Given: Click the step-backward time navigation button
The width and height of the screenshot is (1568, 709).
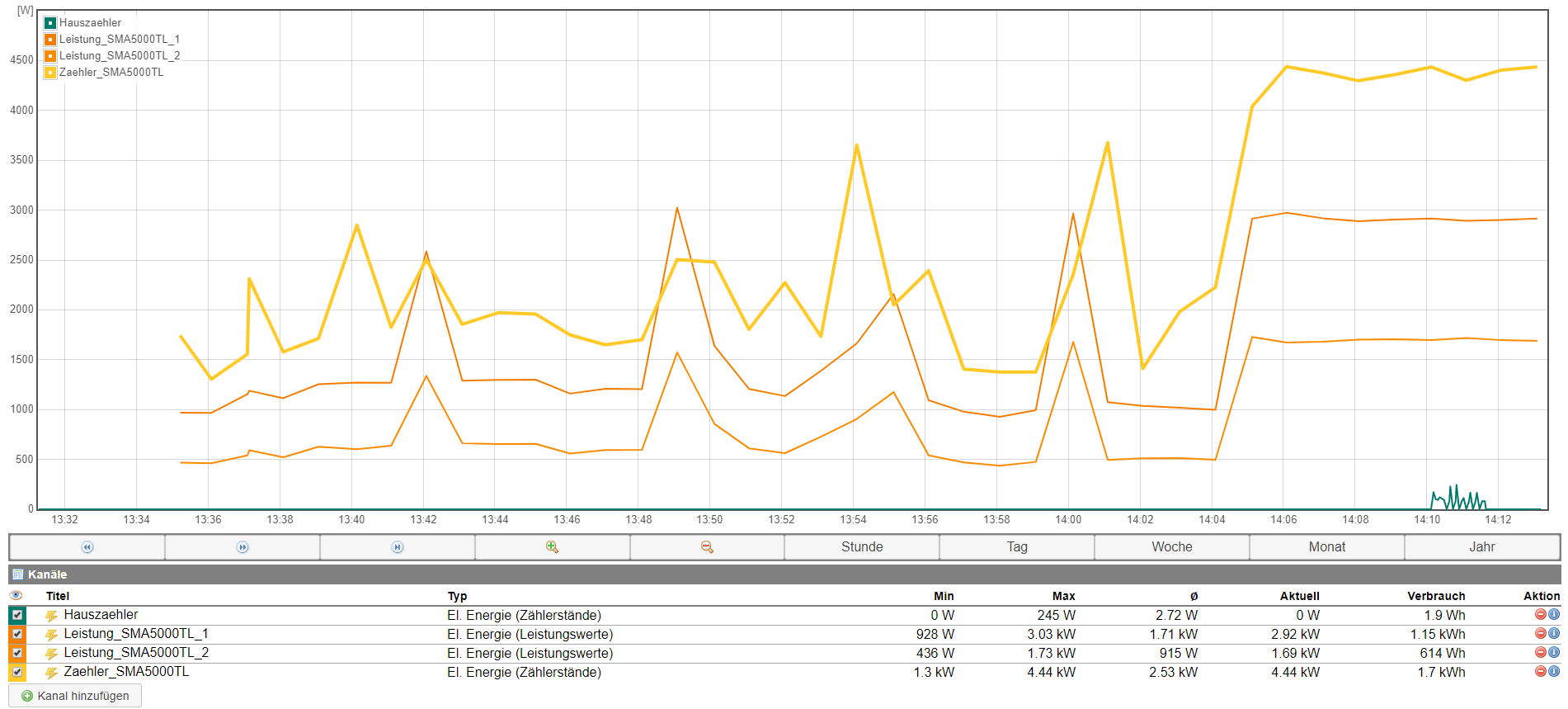Looking at the screenshot, I should [87, 547].
